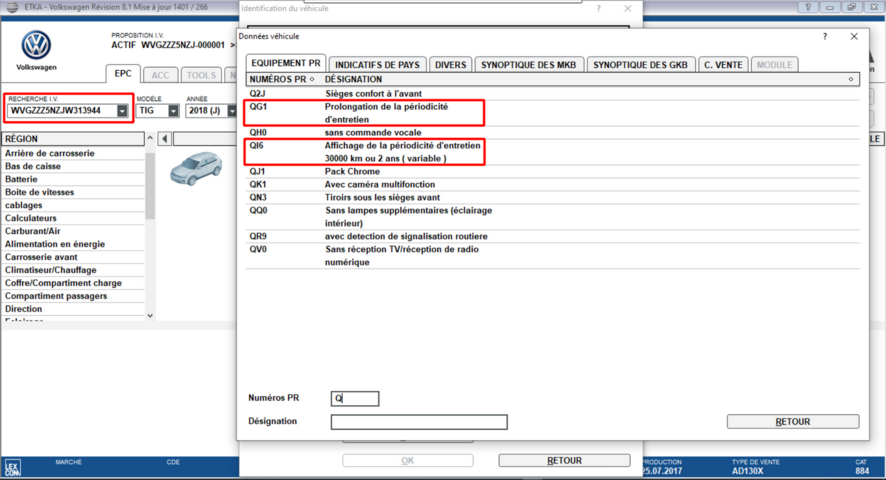This screenshot has width=886, height=480.
Task: Click scroll up arrow of the Région list
Action: tap(150, 138)
